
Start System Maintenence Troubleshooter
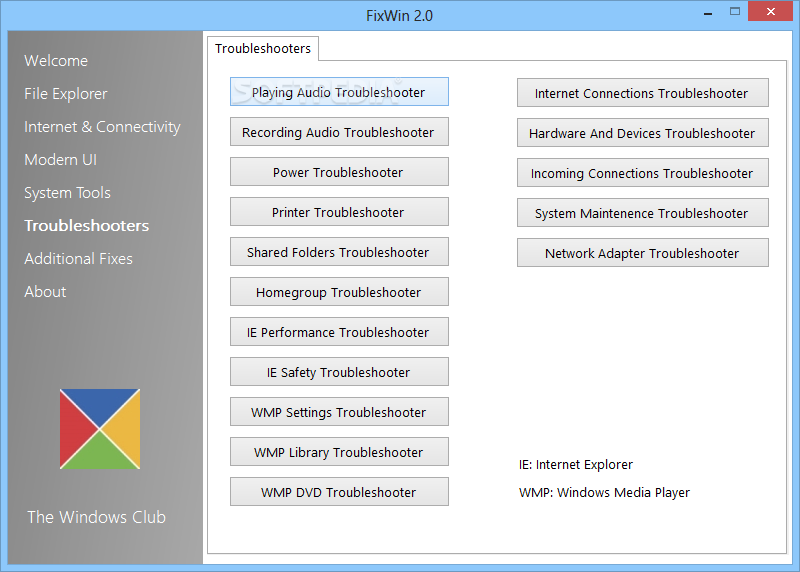(x=643, y=213)
